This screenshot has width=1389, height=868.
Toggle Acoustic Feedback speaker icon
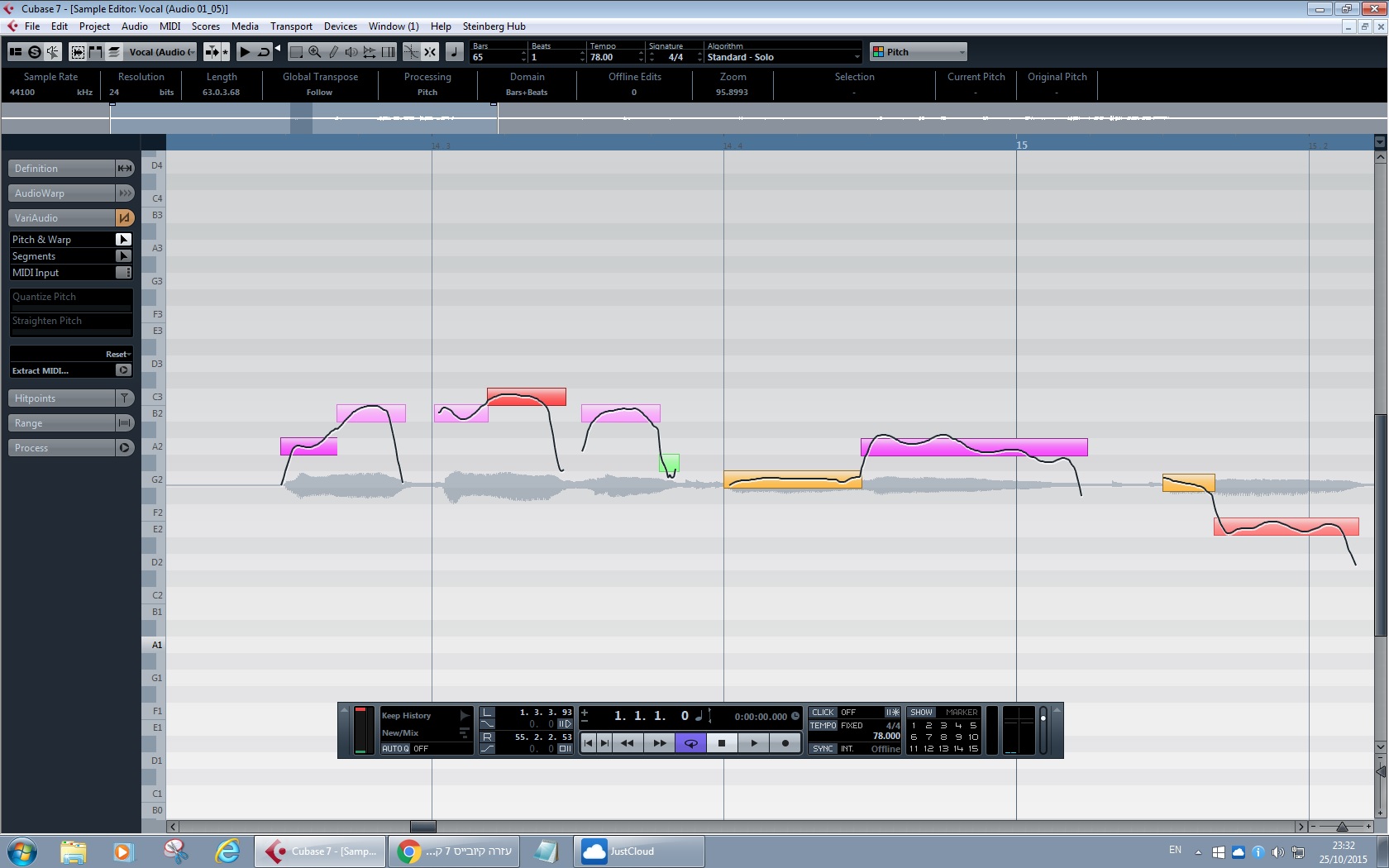[x=53, y=52]
